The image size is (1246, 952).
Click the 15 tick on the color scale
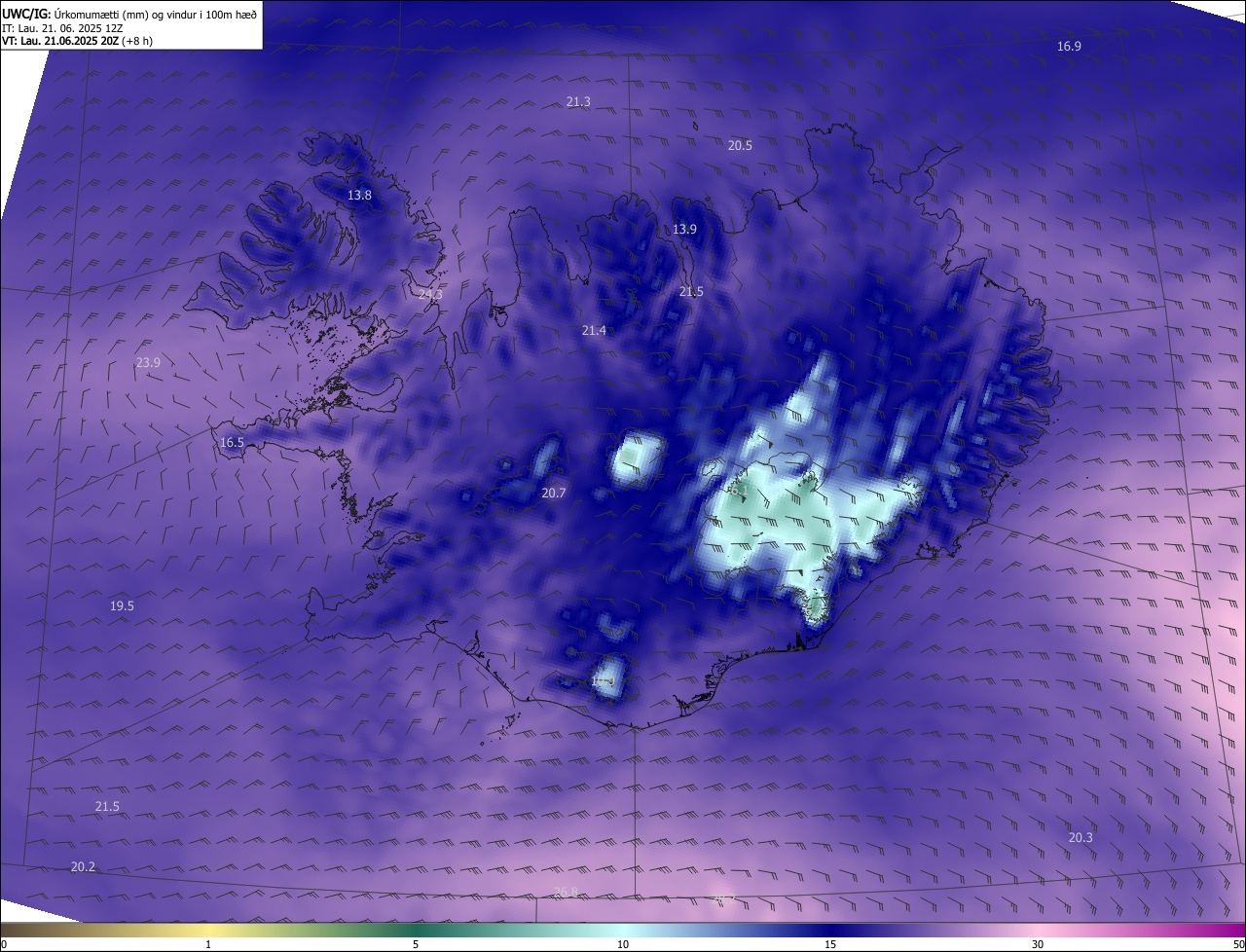tap(830, 945)
